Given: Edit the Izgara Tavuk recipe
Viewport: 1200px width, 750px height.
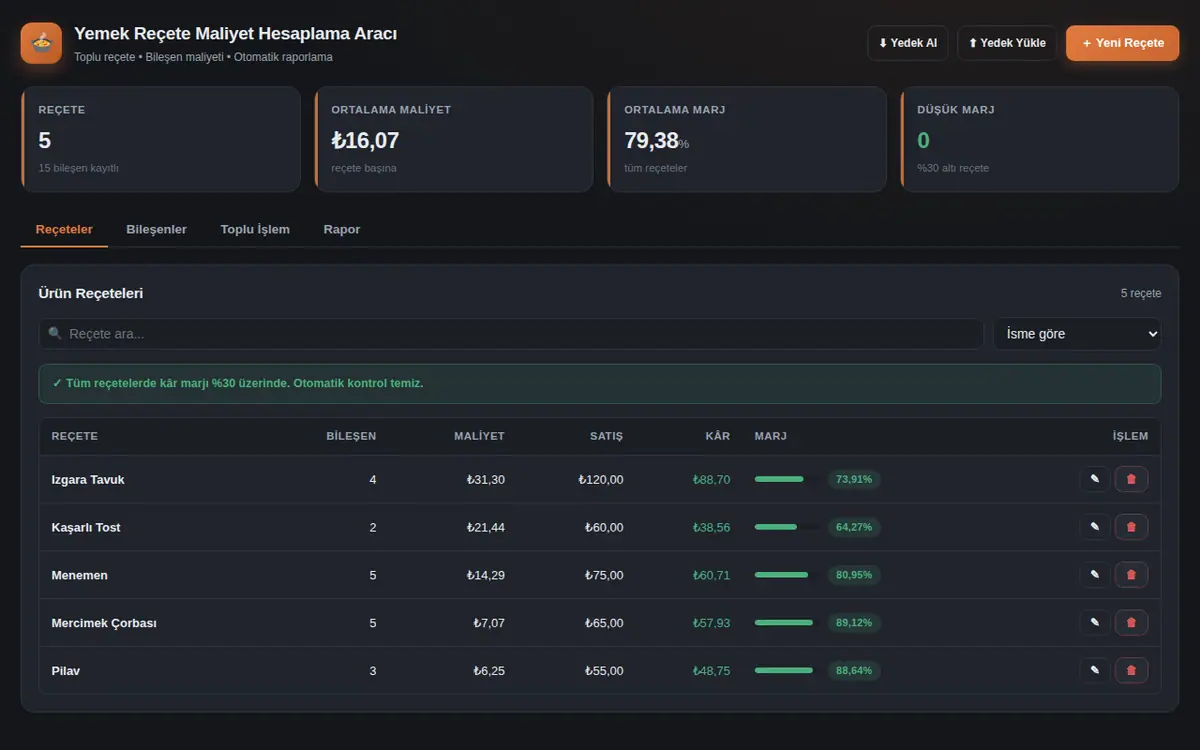Looking at the screenshot, I should point(1094,479).
